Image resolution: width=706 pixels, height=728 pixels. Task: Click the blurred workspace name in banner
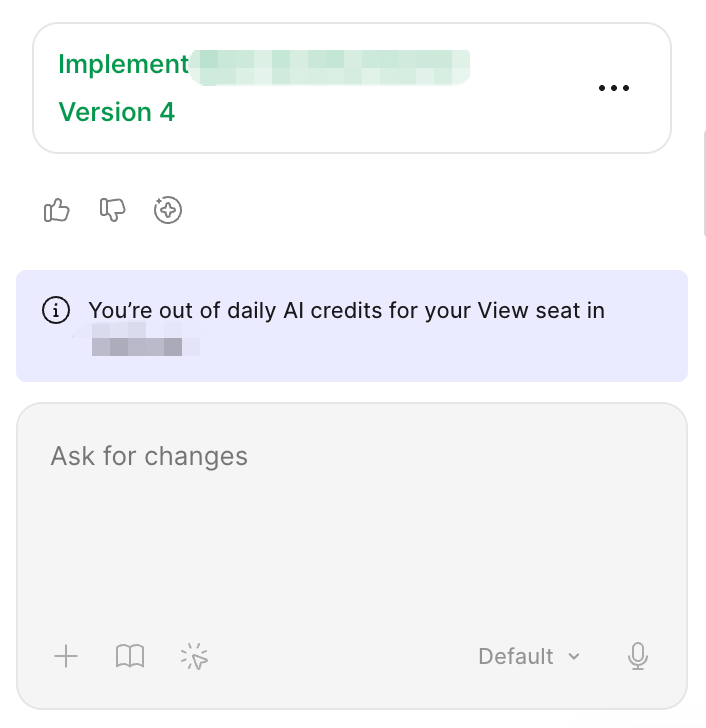tap(140, 346)
